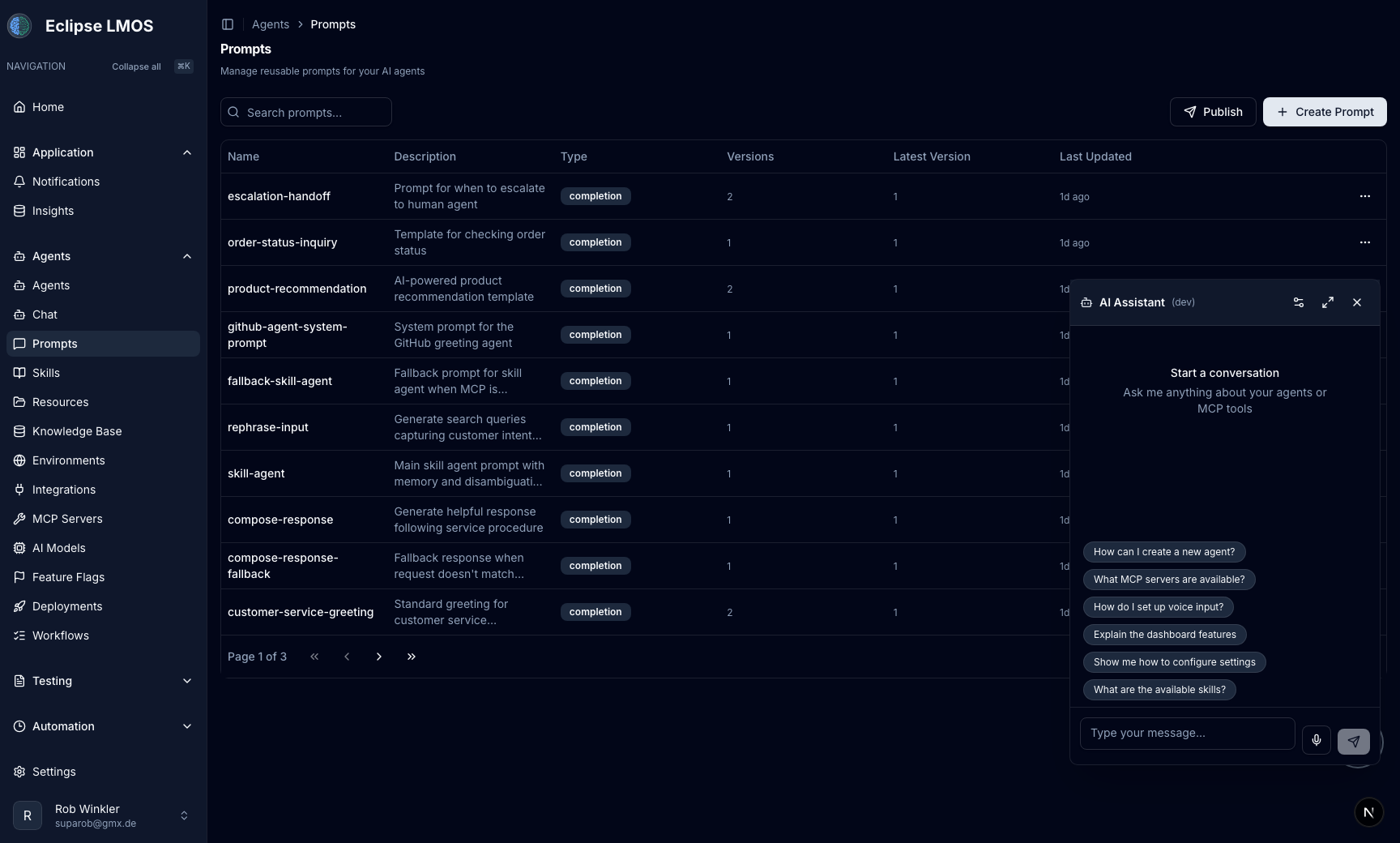Expand the Automation section chevron

[x=187, y=726]
